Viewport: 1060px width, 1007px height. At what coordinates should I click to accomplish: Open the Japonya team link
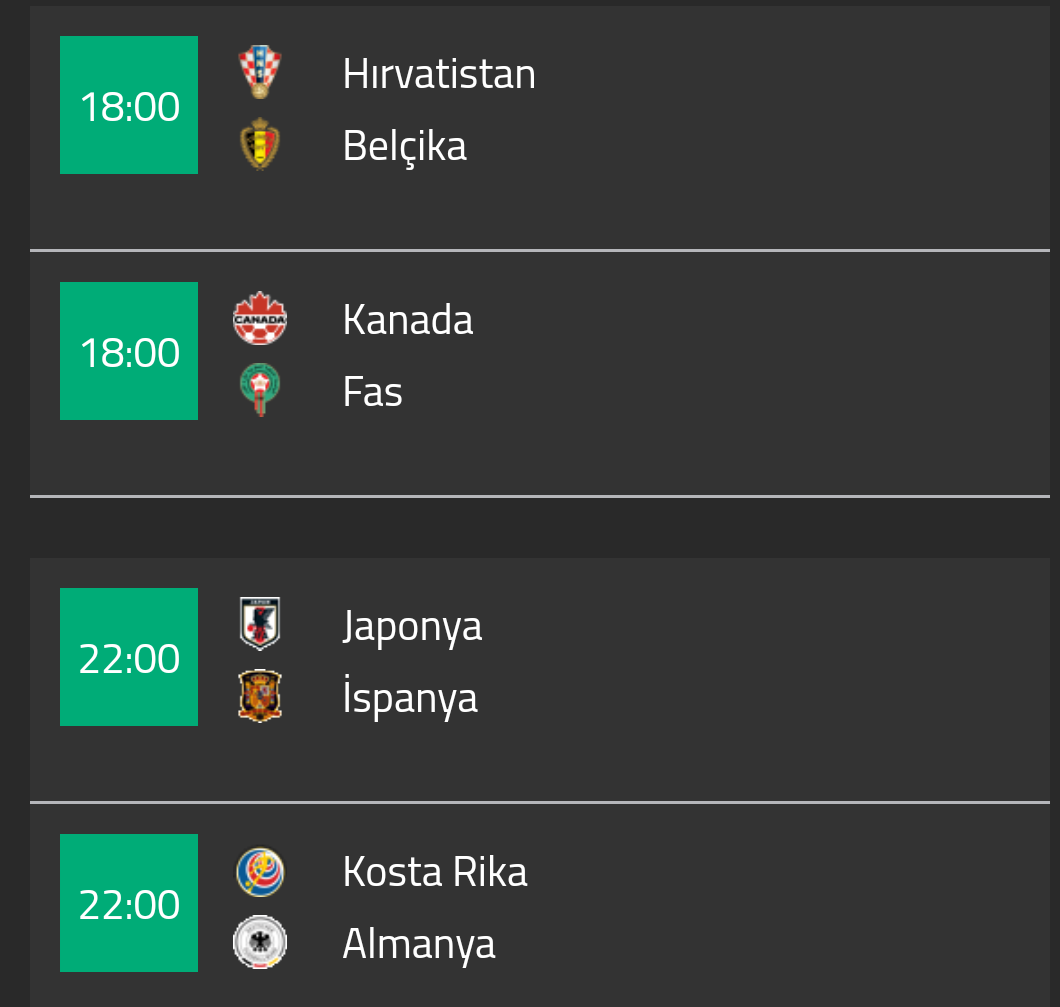point(412,626)
